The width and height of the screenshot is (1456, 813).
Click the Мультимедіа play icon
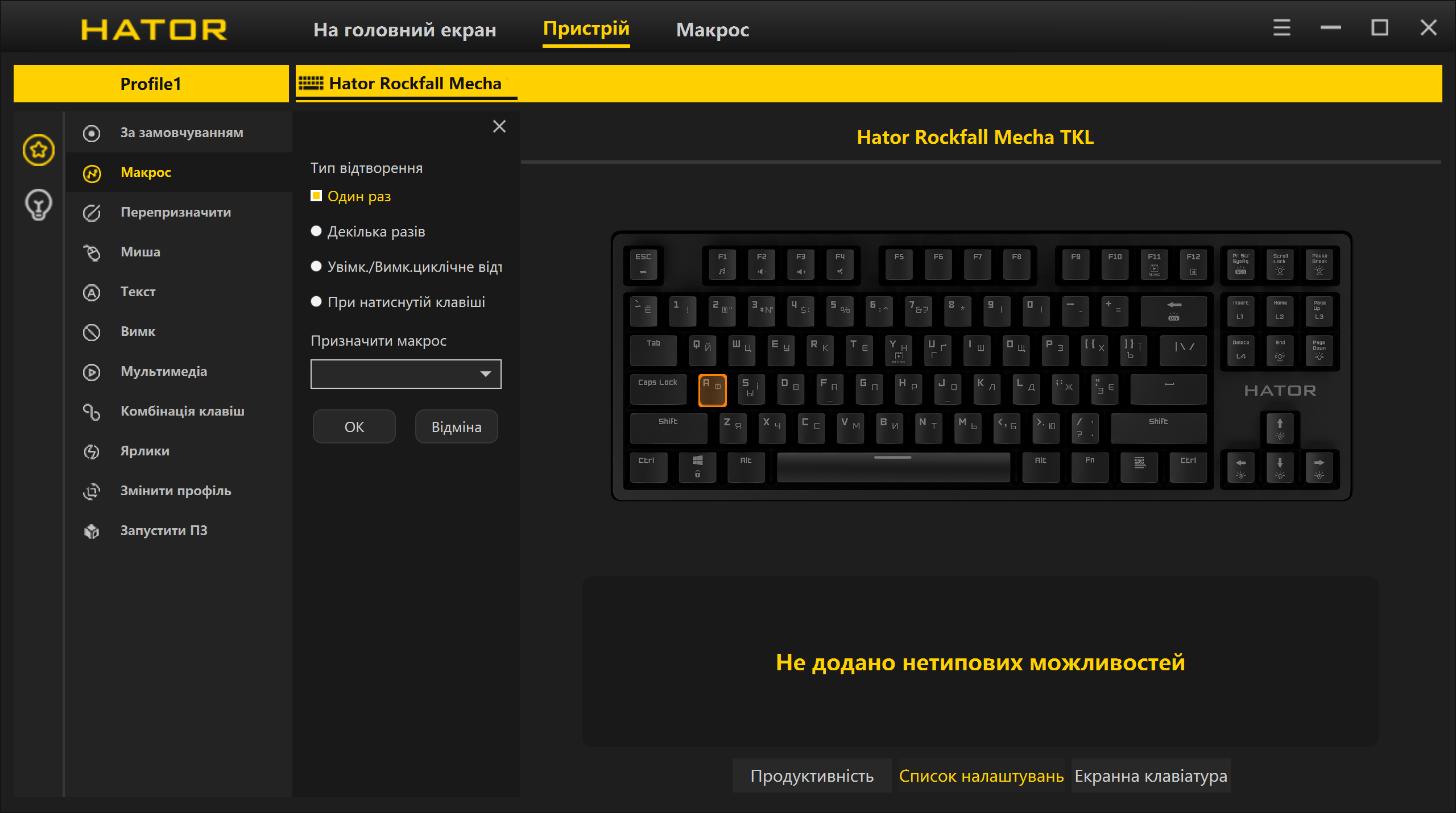click(x=92, y=372)
